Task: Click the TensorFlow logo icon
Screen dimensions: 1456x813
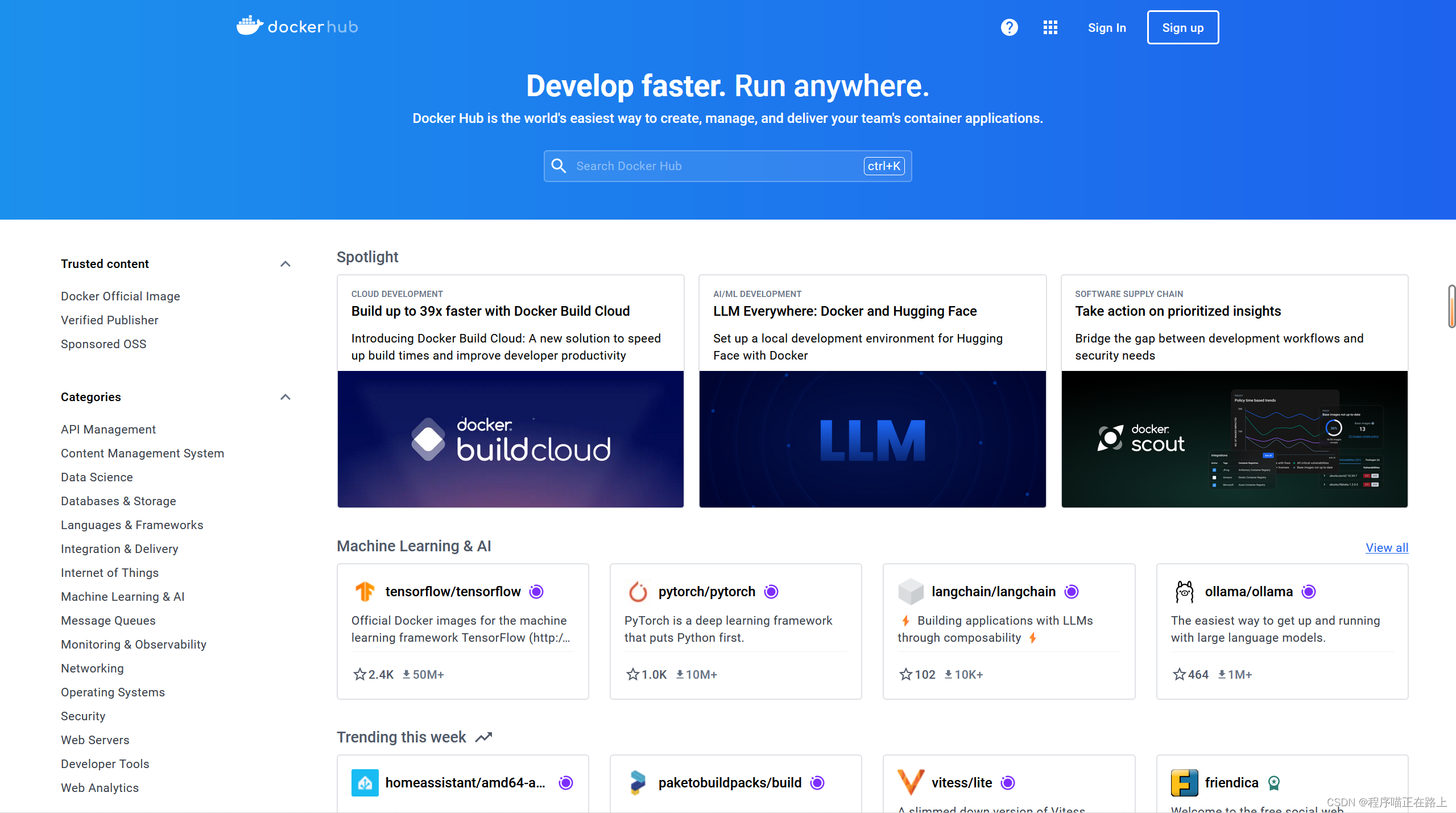Action: [x=365, y=591]
